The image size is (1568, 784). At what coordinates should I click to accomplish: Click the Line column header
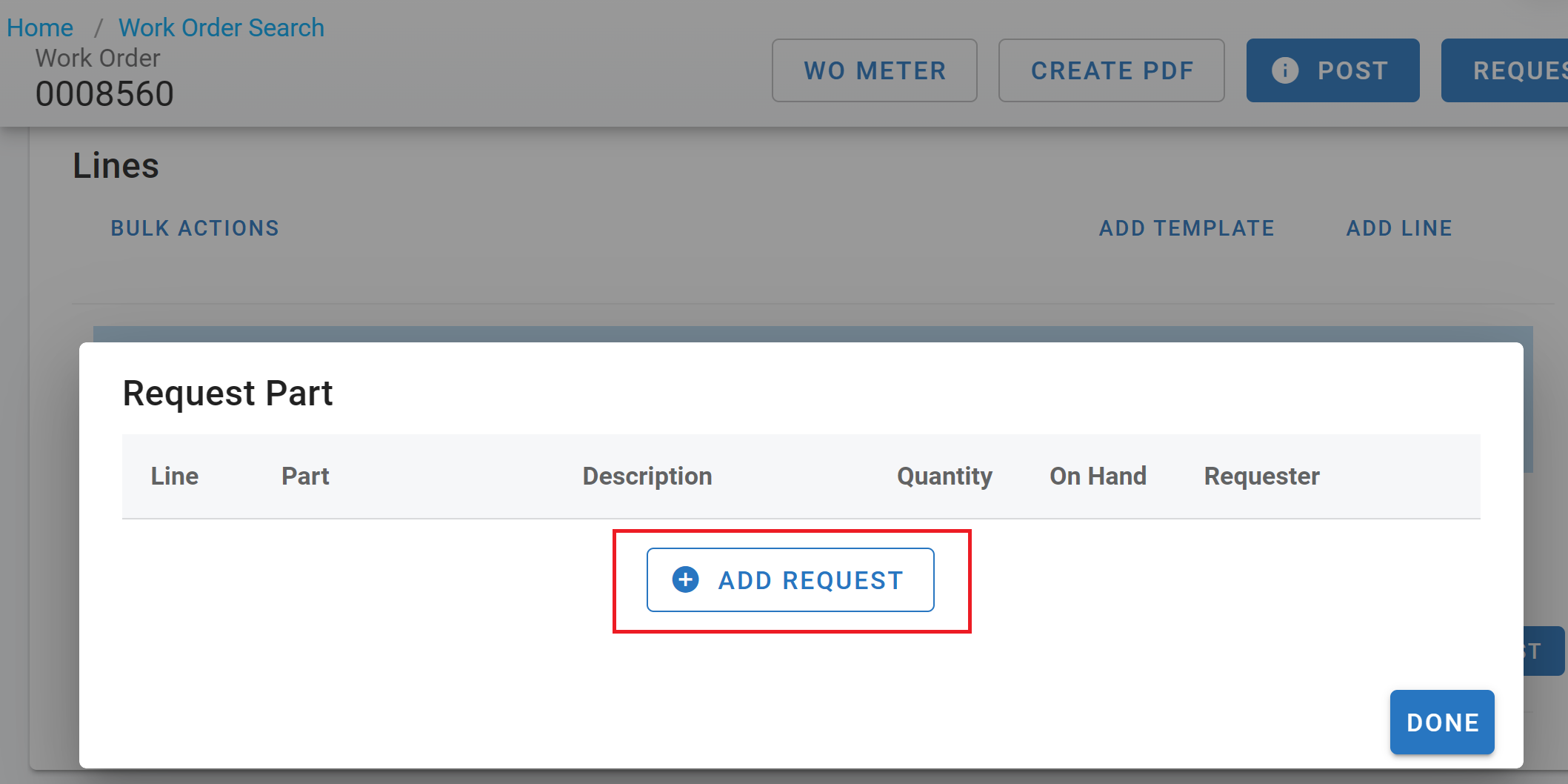(174, 476)
